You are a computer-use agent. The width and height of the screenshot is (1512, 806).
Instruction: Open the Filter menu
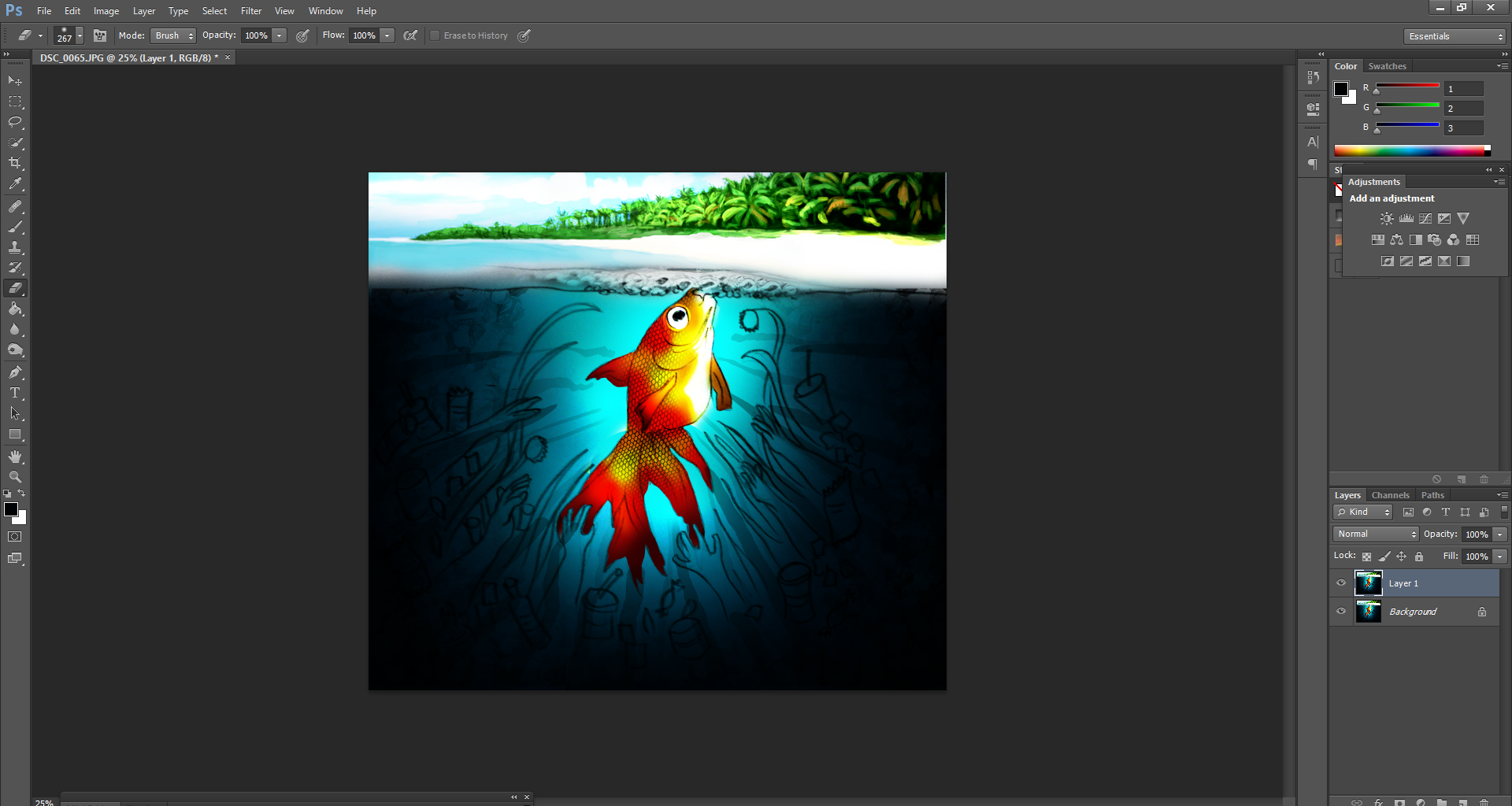point(251,11)
